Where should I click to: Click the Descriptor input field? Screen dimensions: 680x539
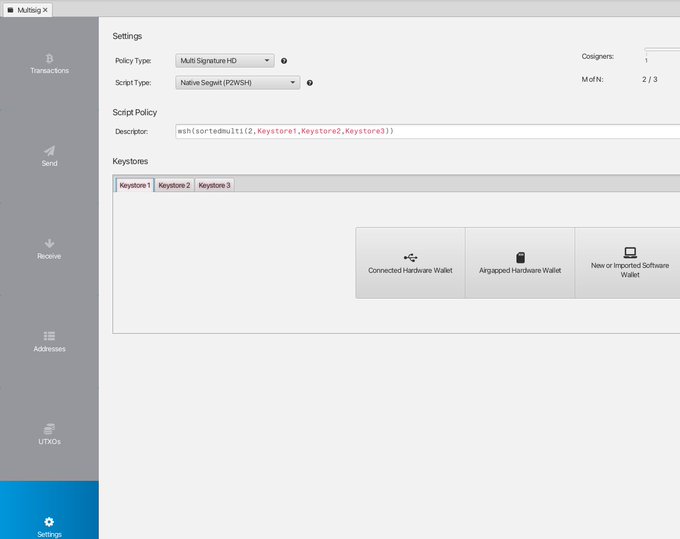point(428,131)
